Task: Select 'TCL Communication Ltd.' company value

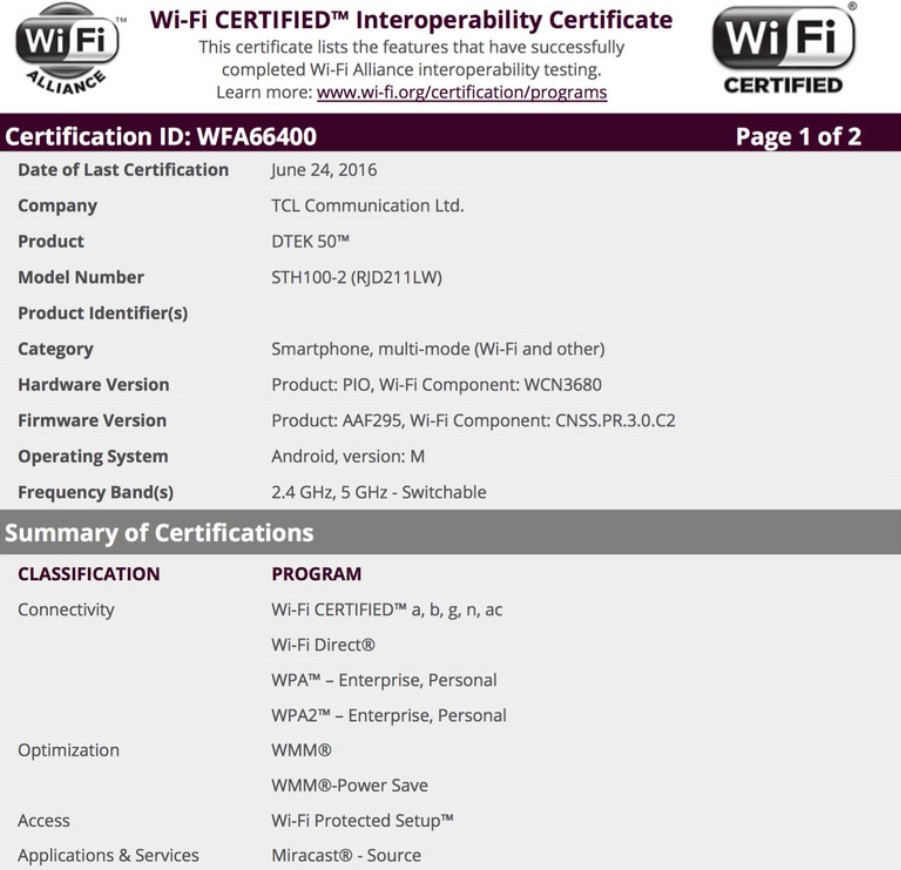Action: [x=367, y=206]
